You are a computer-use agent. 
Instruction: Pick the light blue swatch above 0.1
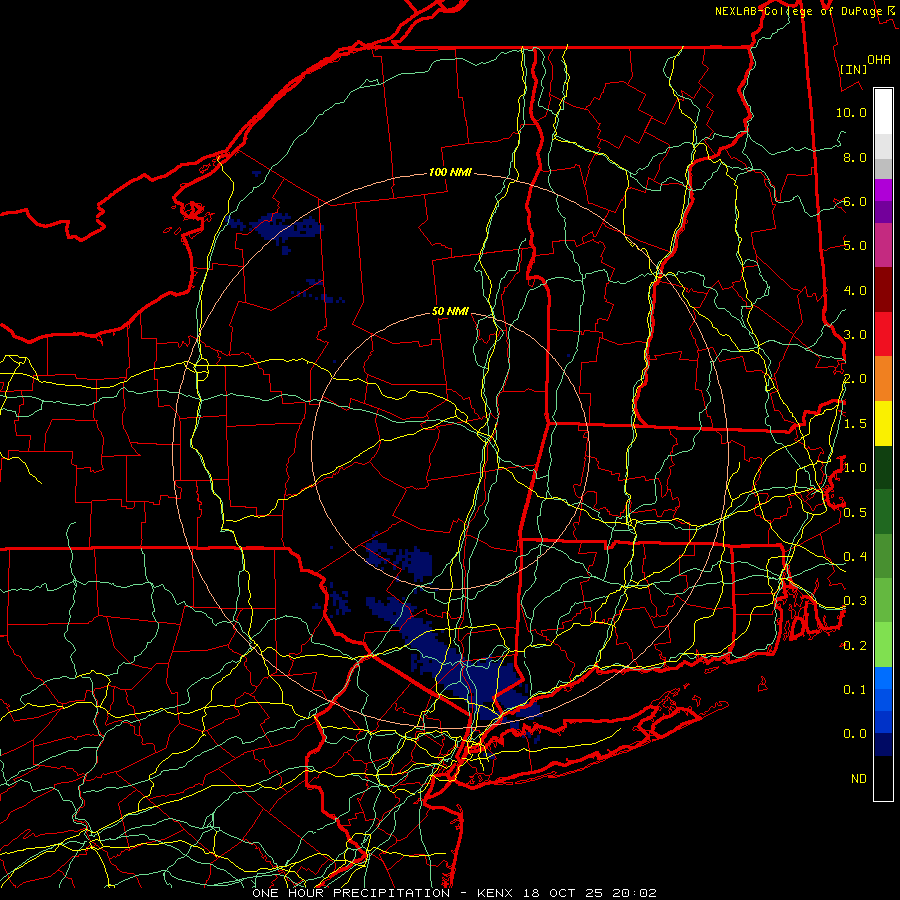tap(883, 678)
